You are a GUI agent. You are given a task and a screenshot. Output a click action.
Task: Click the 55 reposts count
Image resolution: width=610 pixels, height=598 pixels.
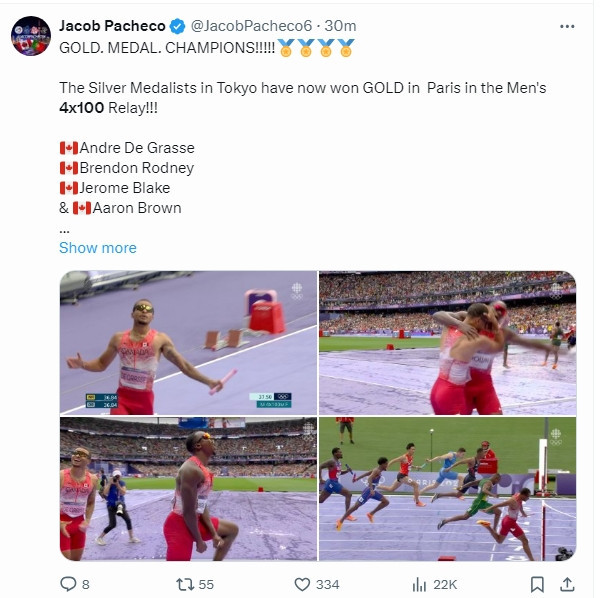pyautogui.click(x=206, y=584)
